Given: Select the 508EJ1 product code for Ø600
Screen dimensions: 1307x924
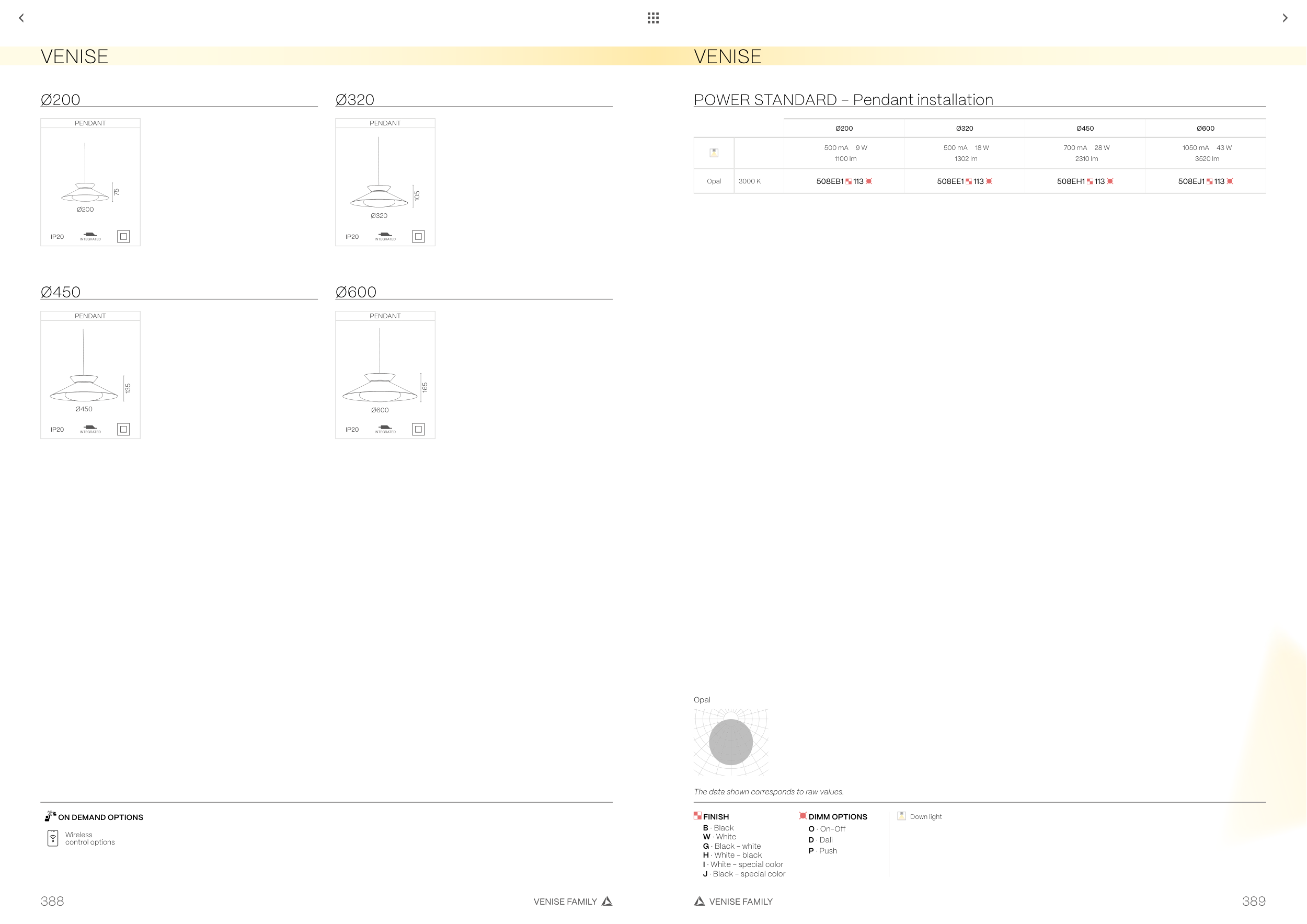Looking at the screenshot, I should click(x=1191, y=181).
